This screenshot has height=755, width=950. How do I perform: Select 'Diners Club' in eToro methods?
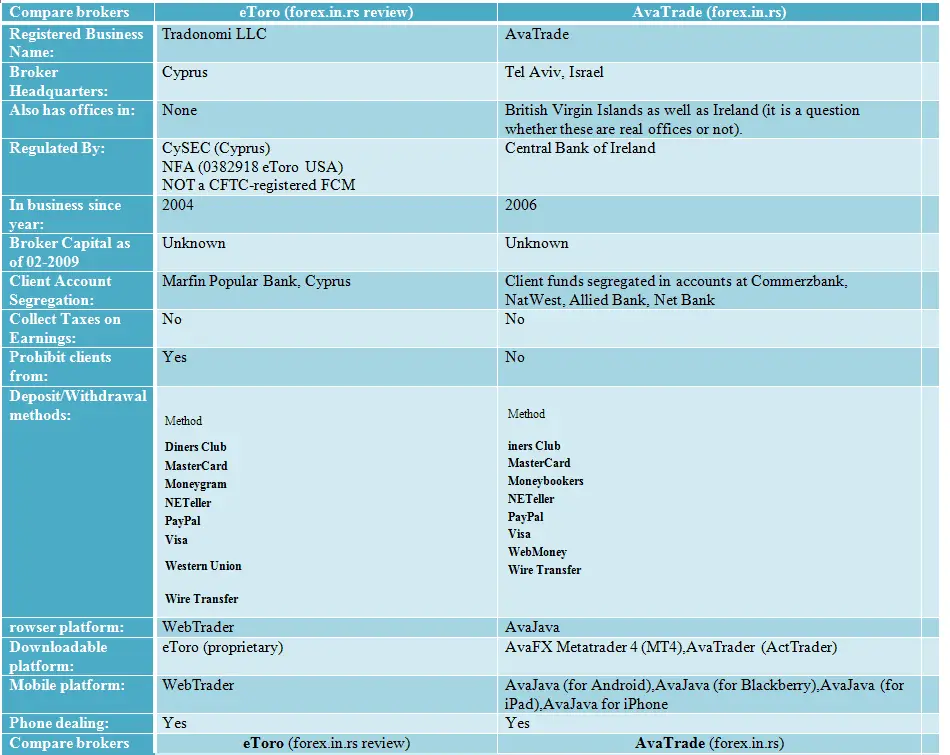point(196,447)
